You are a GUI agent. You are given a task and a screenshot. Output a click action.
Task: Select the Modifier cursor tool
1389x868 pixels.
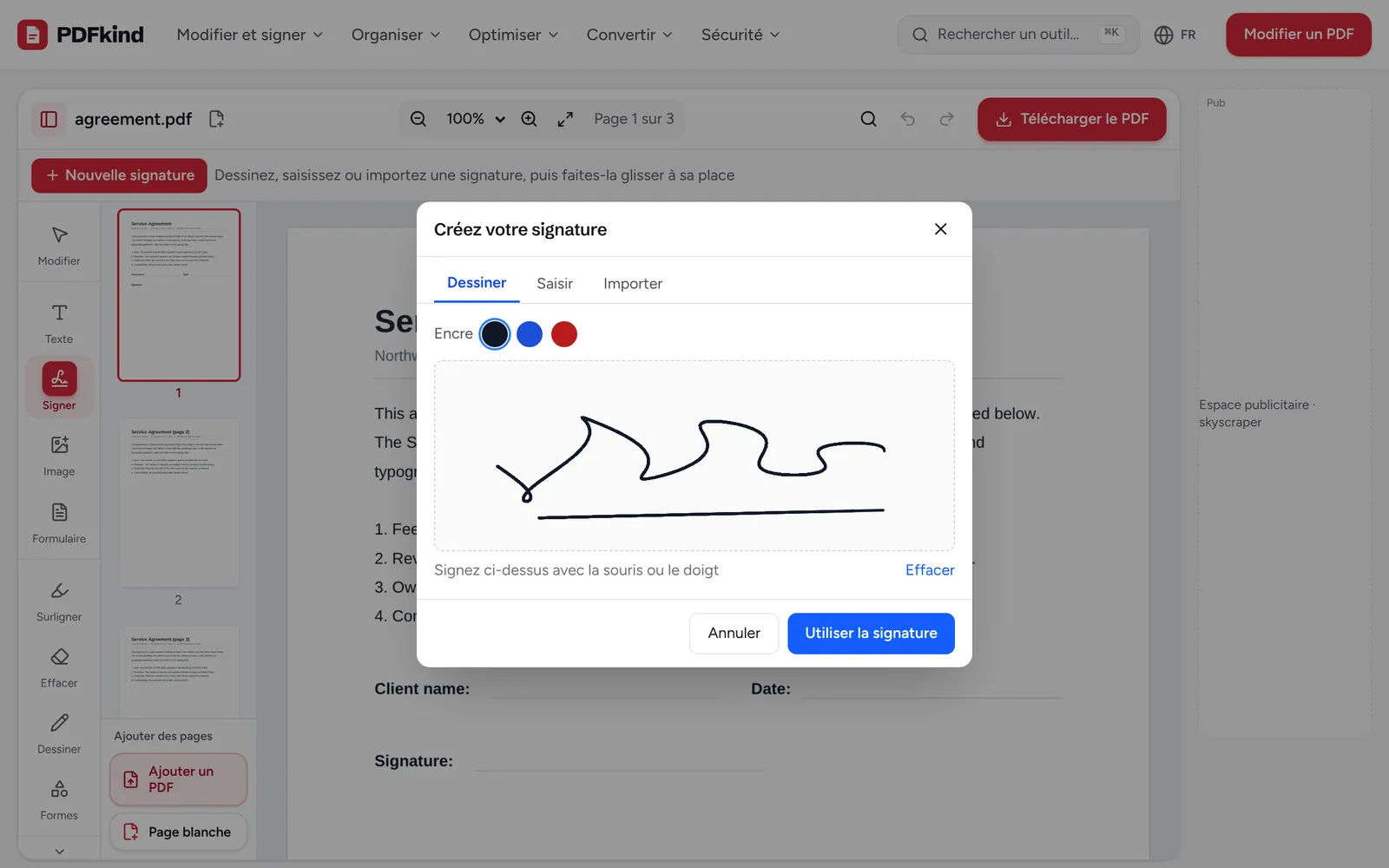tap(59, 247)
